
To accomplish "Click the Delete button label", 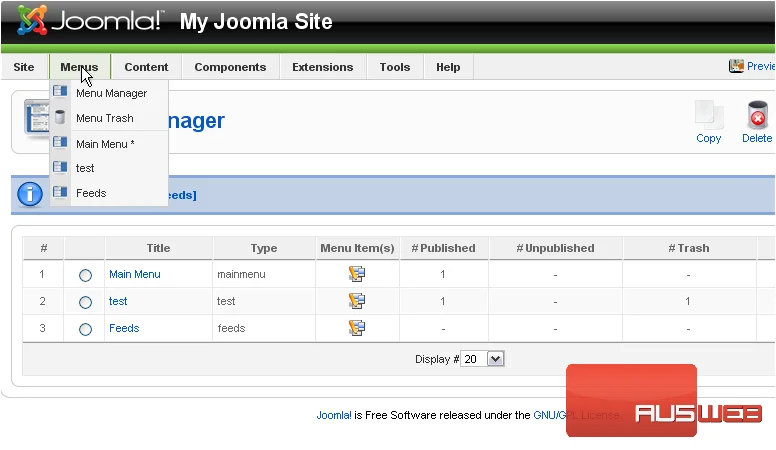I will point(757,138).
